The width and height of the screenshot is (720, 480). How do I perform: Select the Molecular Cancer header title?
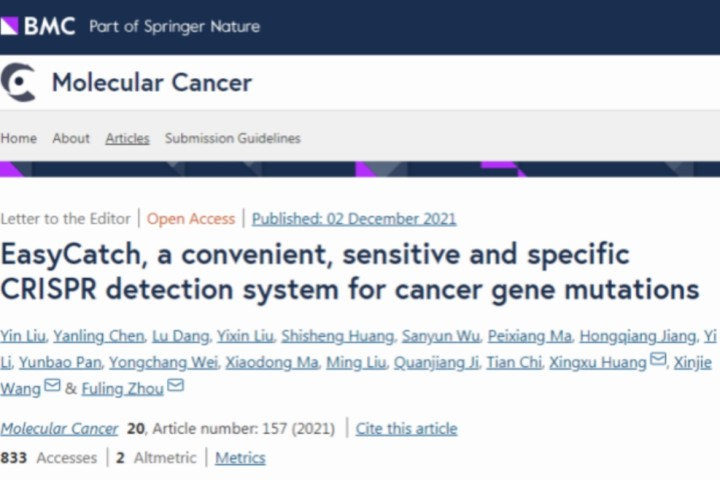tap(152, 83)
